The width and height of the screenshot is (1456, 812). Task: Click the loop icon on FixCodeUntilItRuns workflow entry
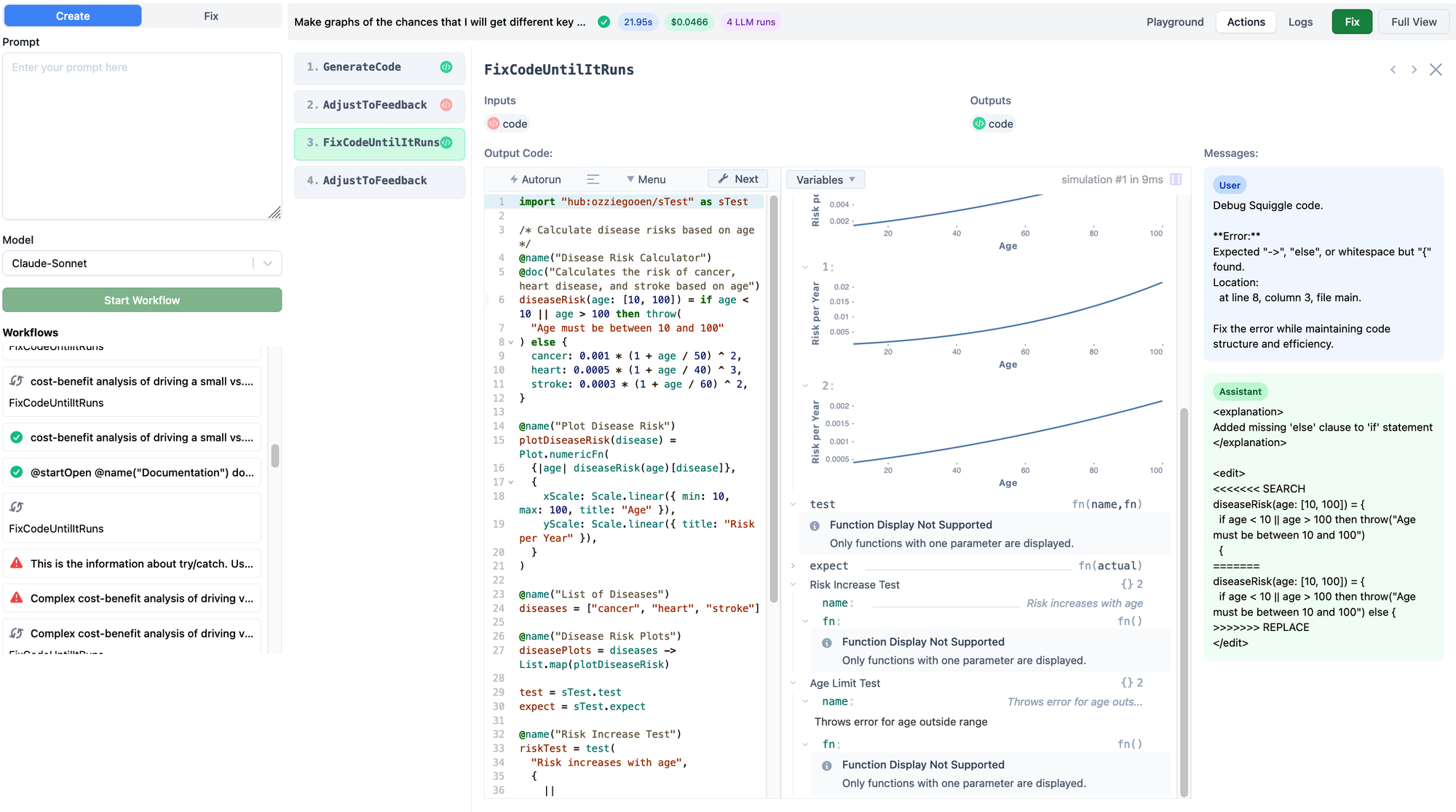[16, 506]
